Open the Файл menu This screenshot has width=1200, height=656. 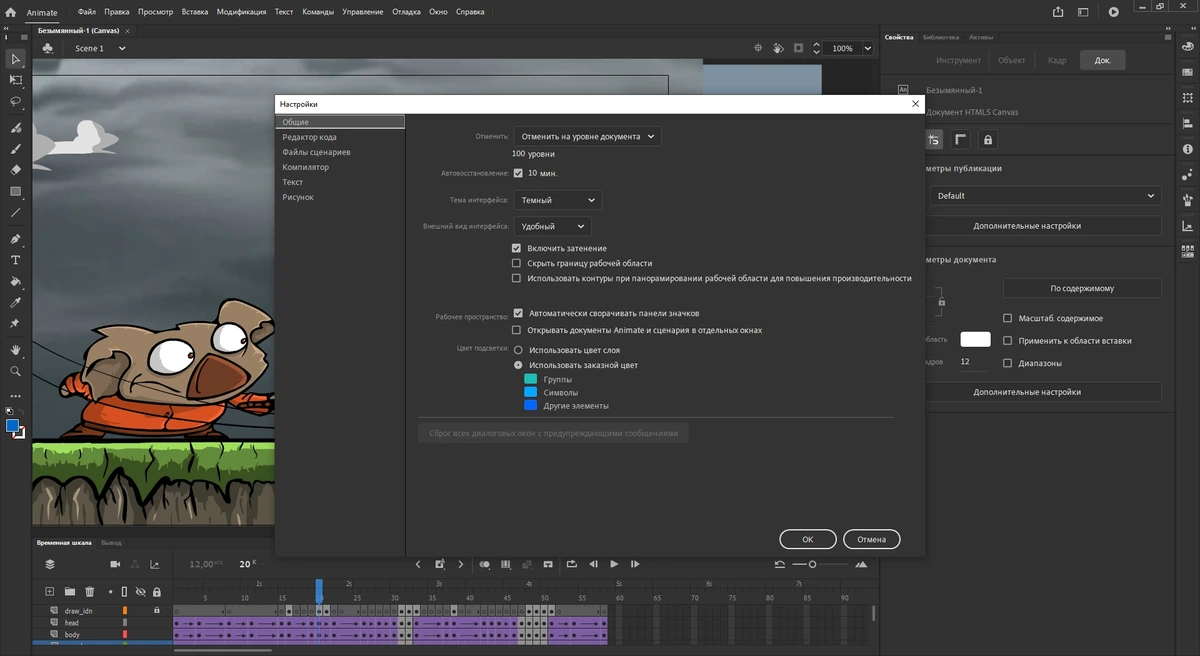pyautogui.click(x=86, y=12)
